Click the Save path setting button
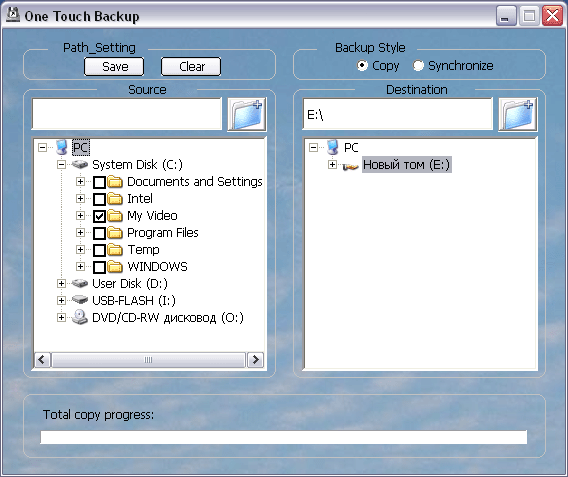568x477 pixels. tap(114, 66)
